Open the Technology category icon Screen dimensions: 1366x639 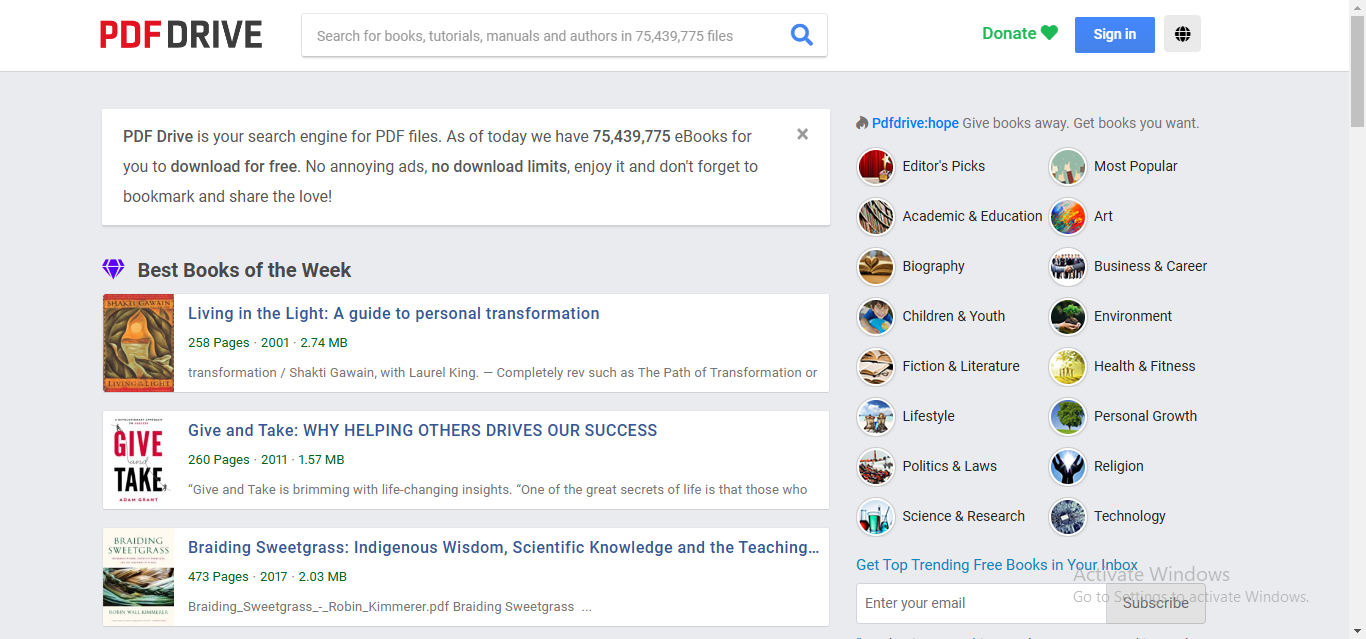point(1067,516)
